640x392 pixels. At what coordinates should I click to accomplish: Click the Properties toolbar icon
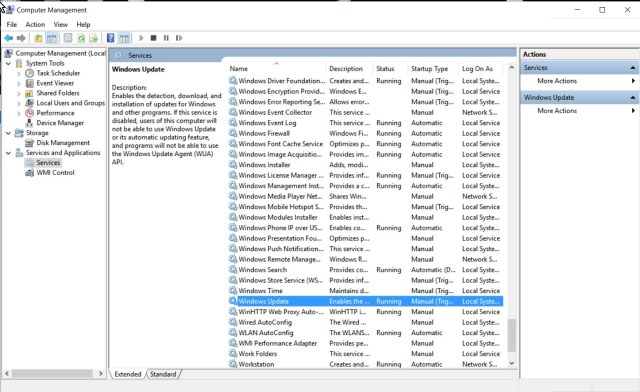68,38
